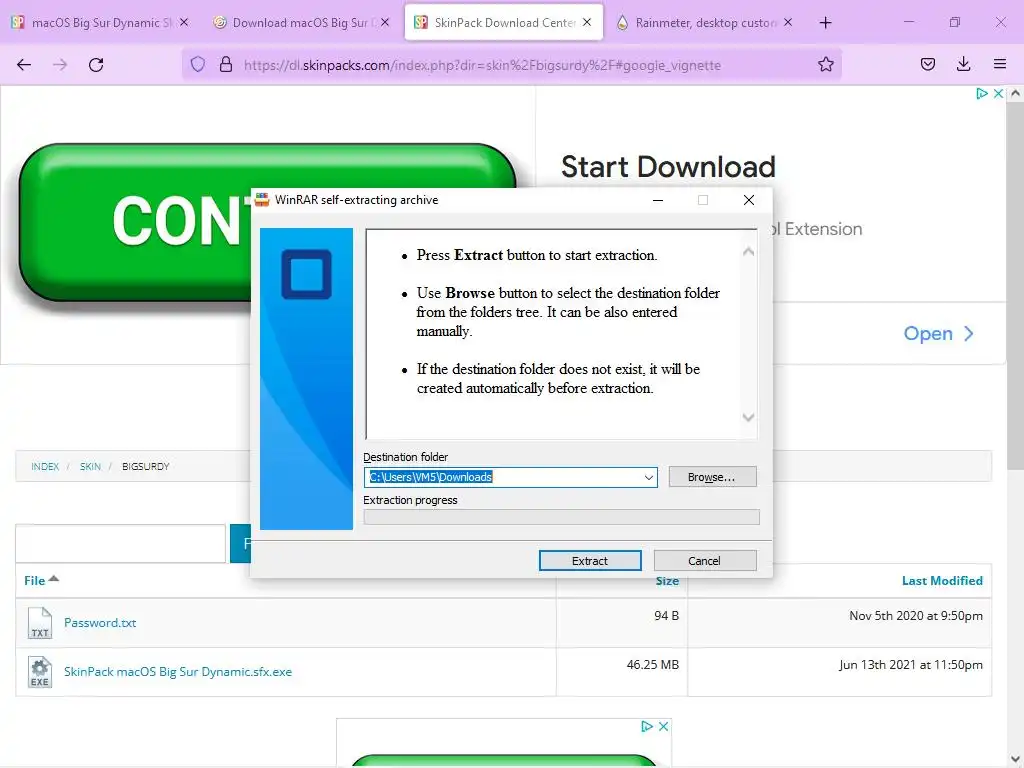Switch to the Rainmeter tab

point(704,23)
